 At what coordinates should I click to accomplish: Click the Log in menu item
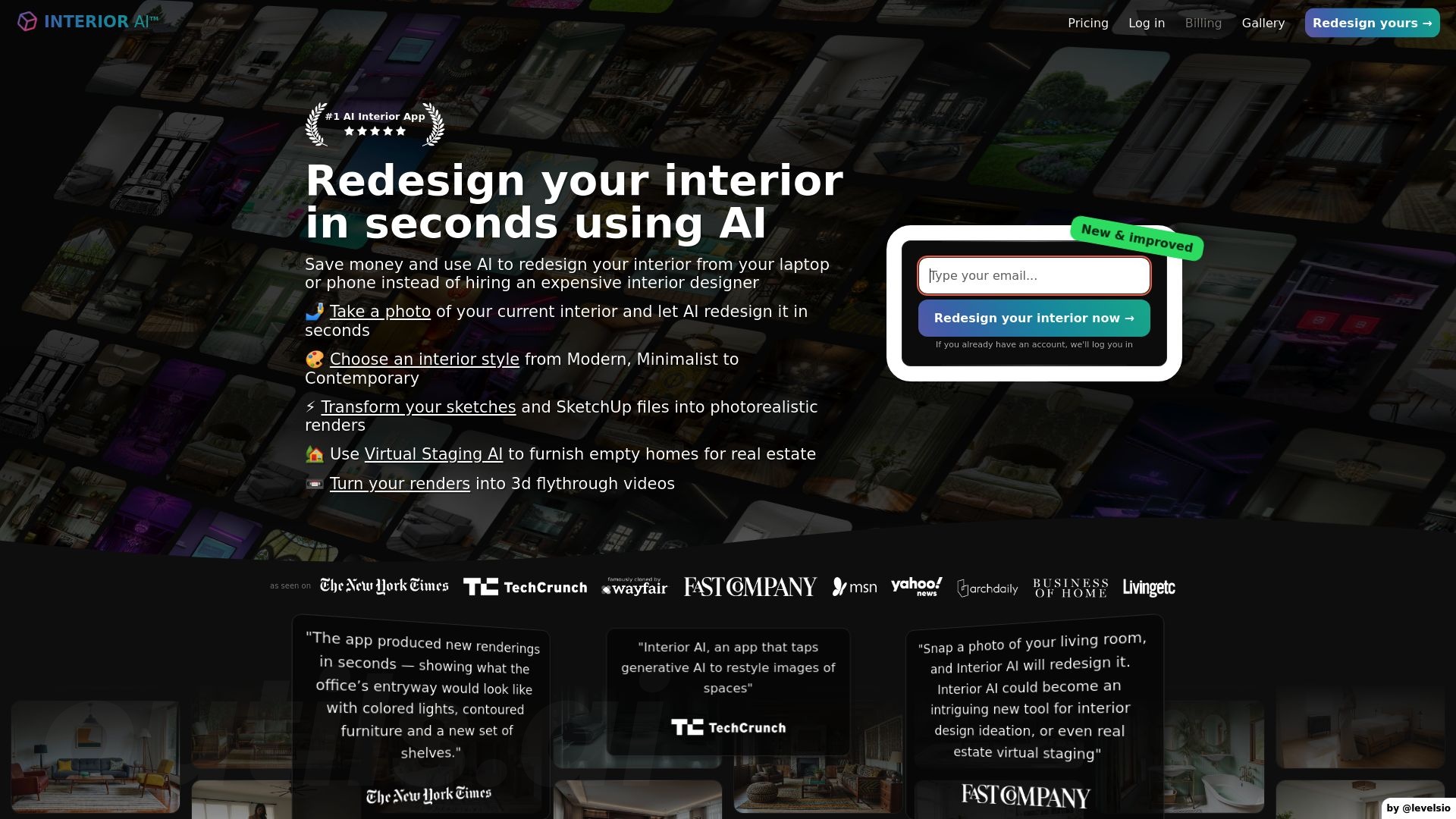click(1146, 22)
